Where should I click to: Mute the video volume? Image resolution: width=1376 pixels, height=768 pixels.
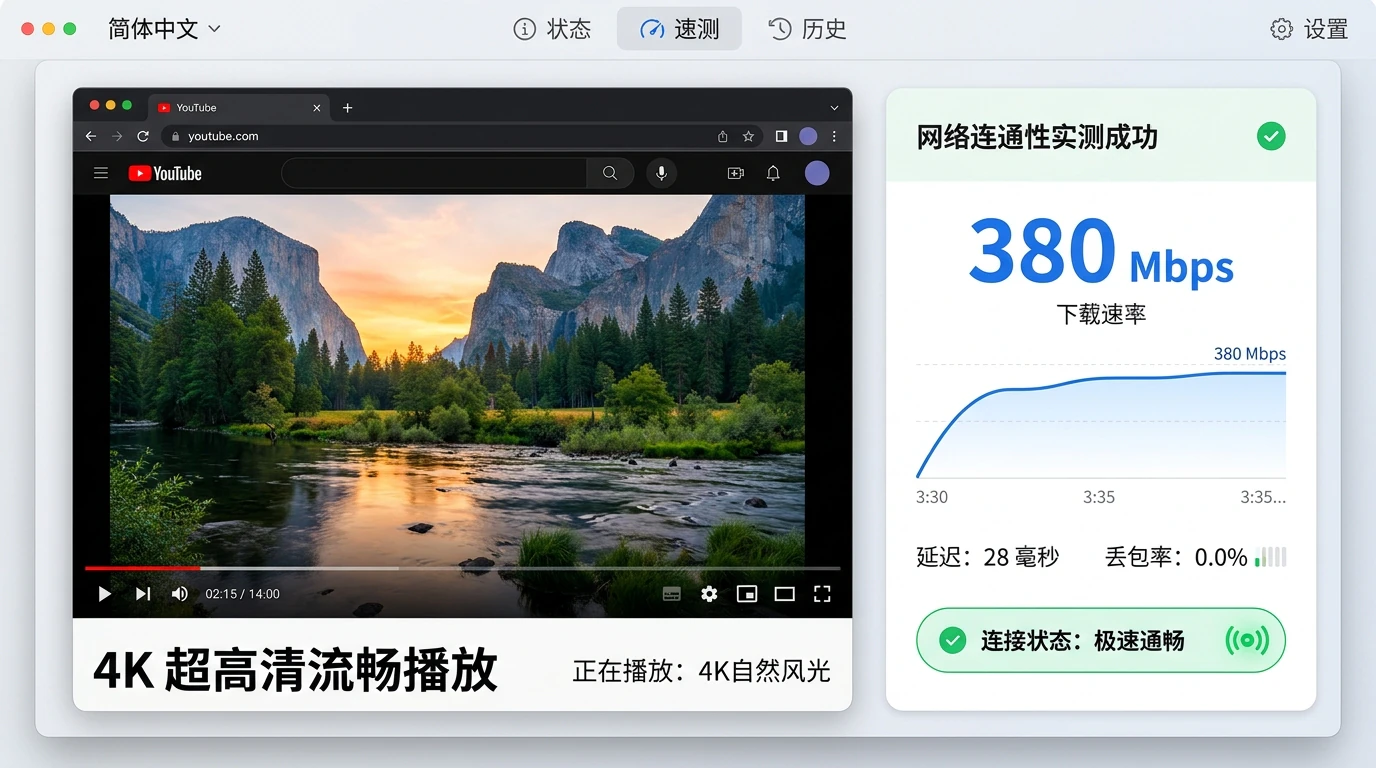coord(180,594)
